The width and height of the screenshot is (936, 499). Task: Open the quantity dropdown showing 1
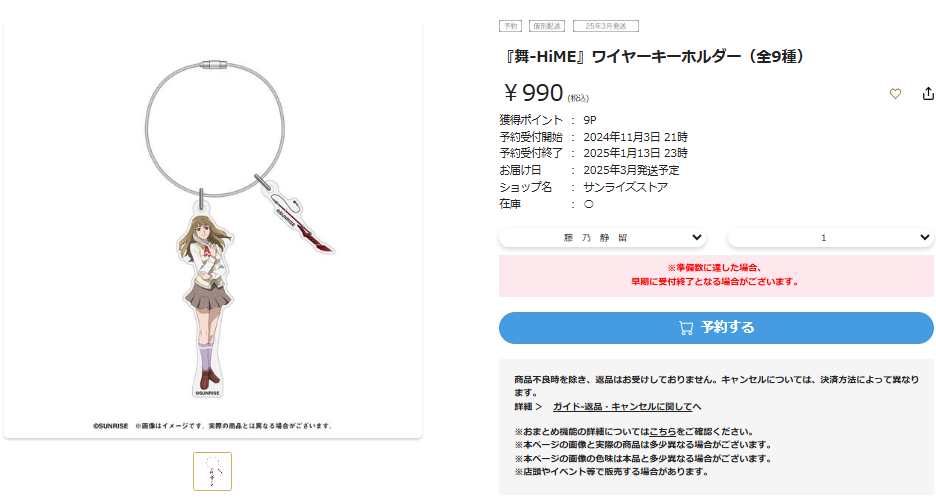830,238
